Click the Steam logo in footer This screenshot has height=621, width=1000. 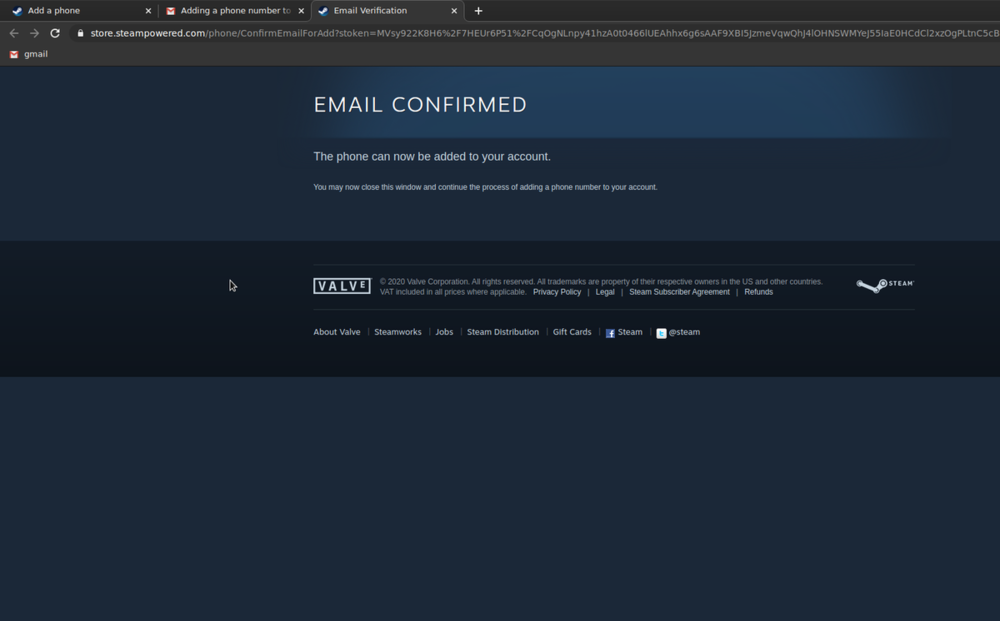coord(885,285)
